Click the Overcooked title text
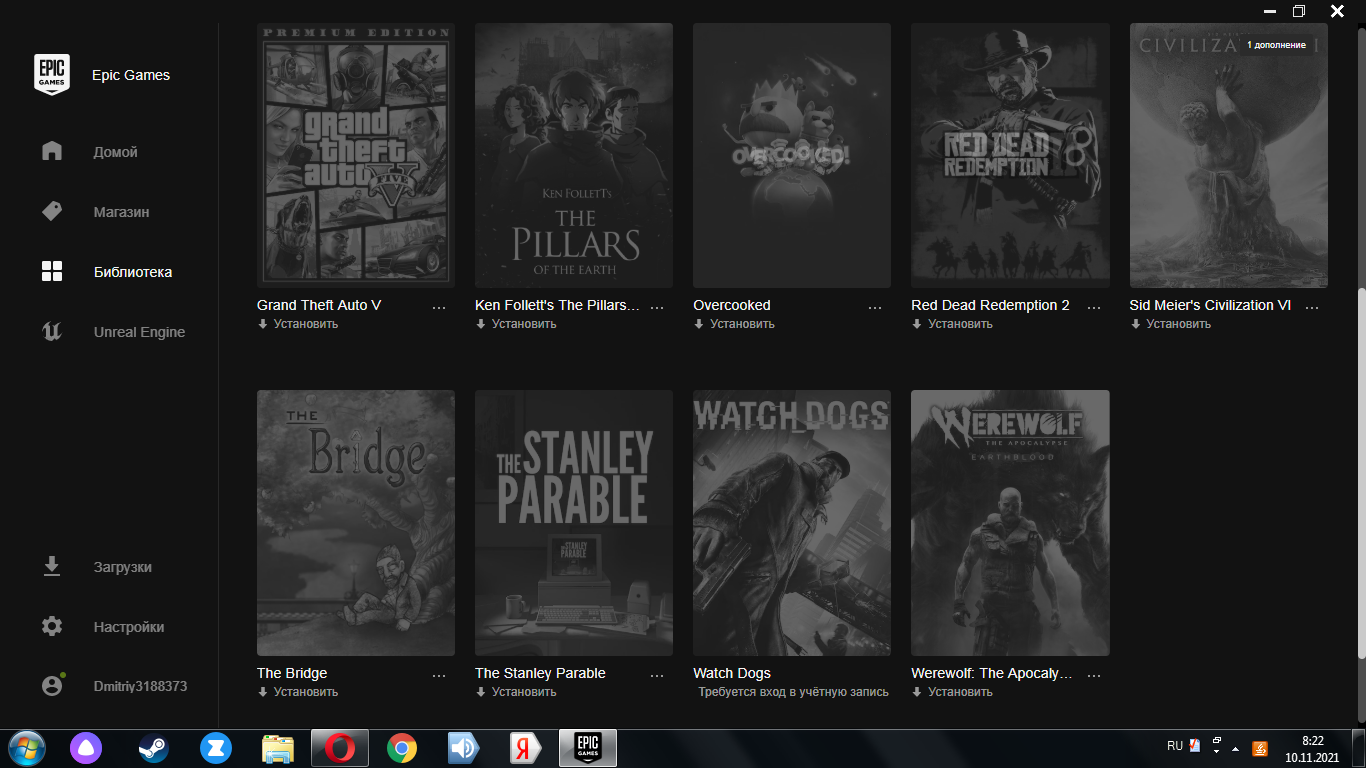This screenshot has height=768, width=1366. point(732,305)
